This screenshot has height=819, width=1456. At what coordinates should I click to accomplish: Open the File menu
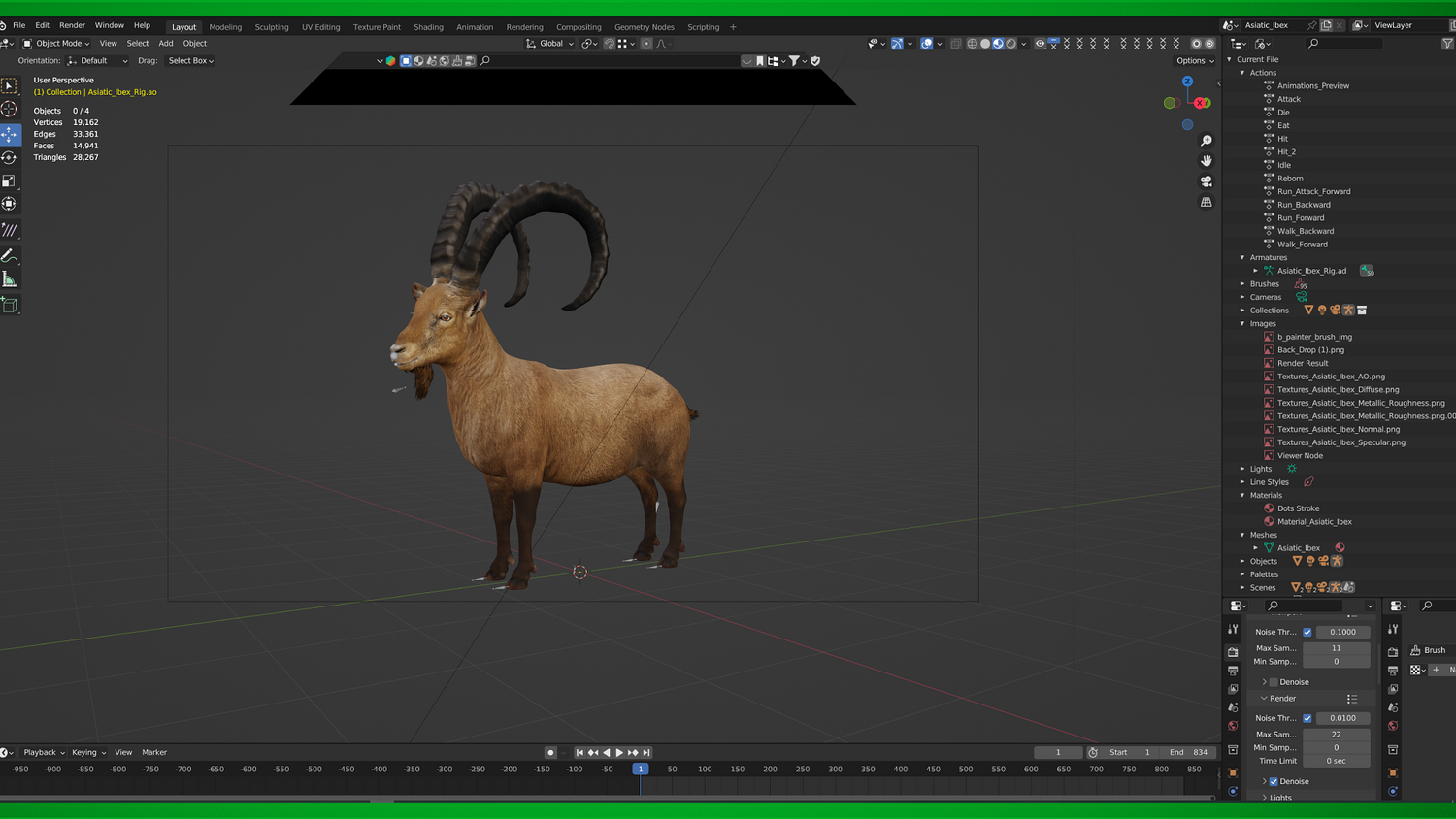18,25
